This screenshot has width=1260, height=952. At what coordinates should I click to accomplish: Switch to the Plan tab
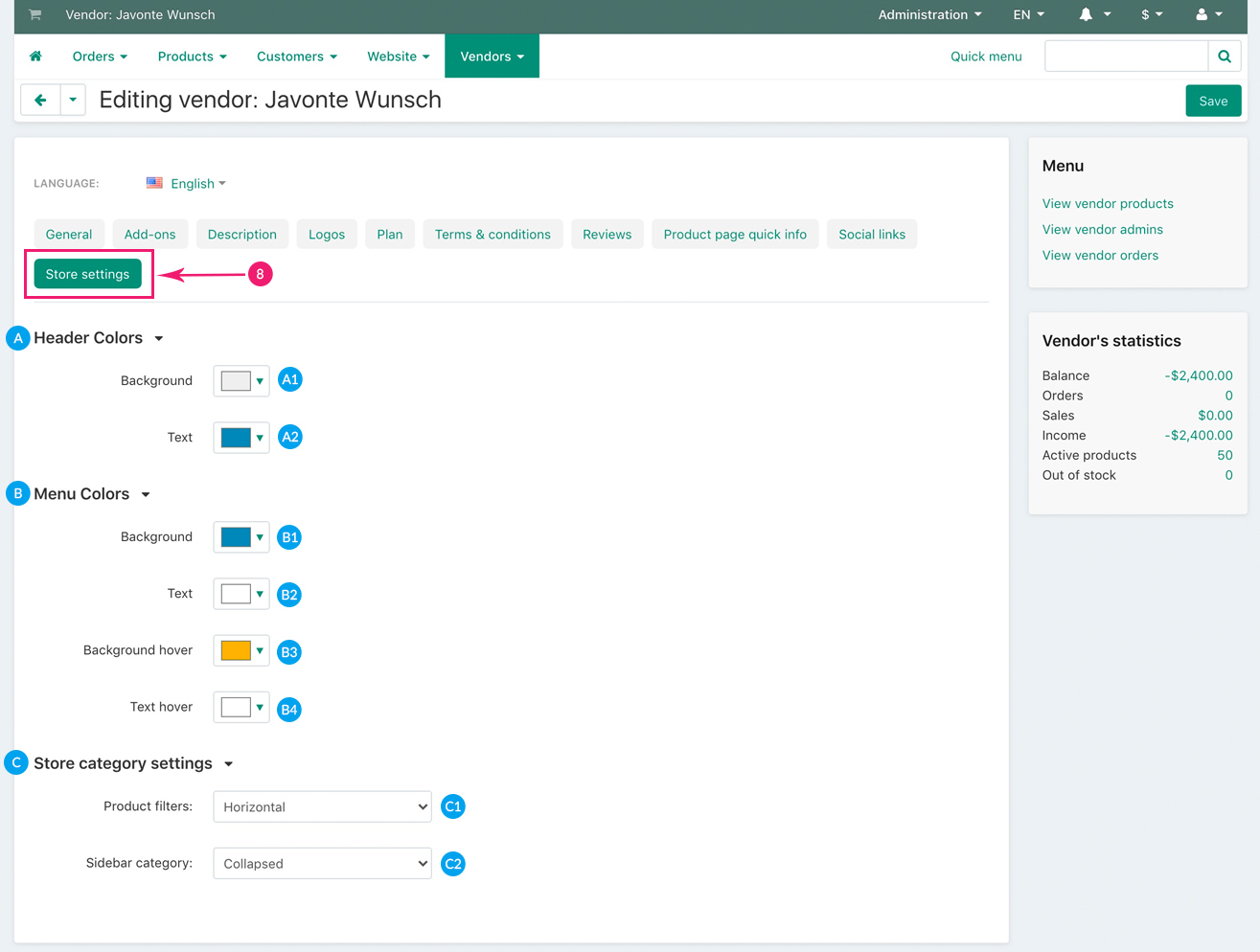coord(390,235)
